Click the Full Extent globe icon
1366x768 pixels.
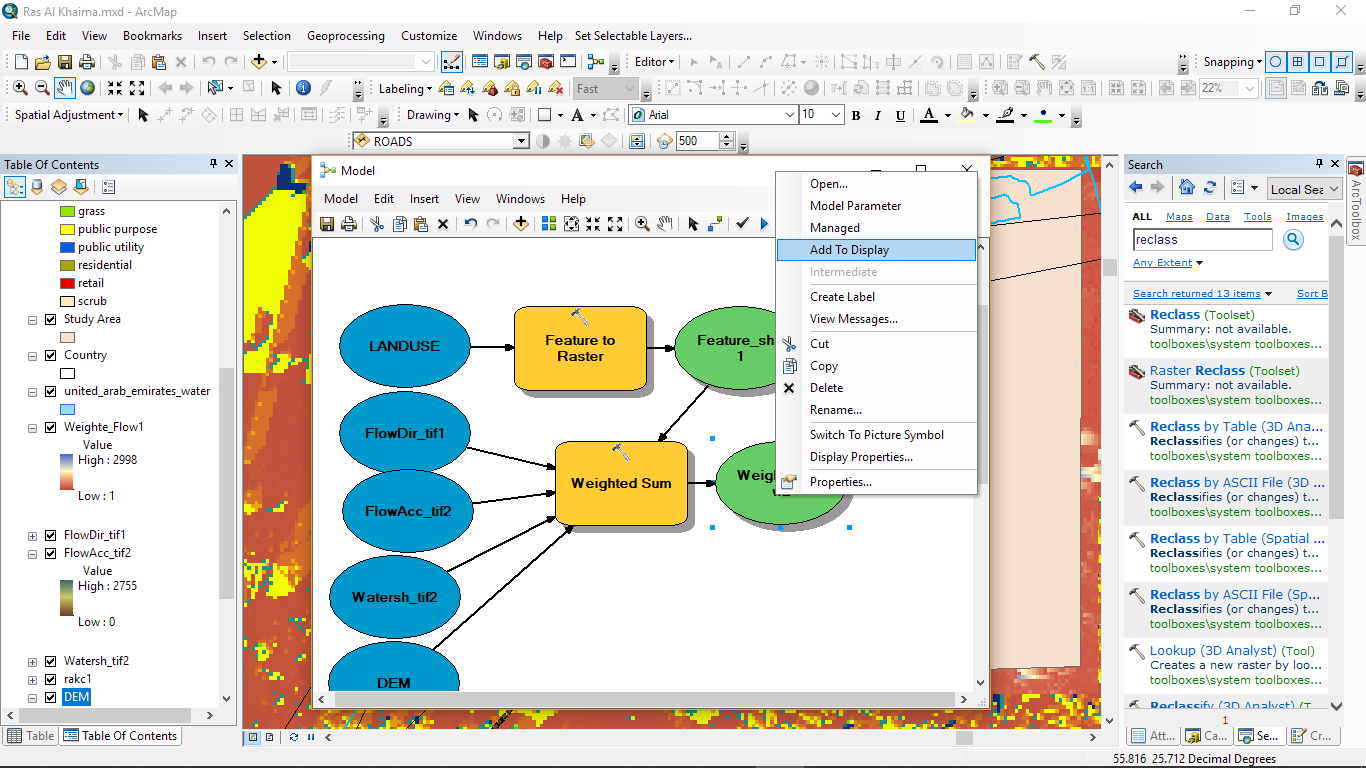coord(87,88)
